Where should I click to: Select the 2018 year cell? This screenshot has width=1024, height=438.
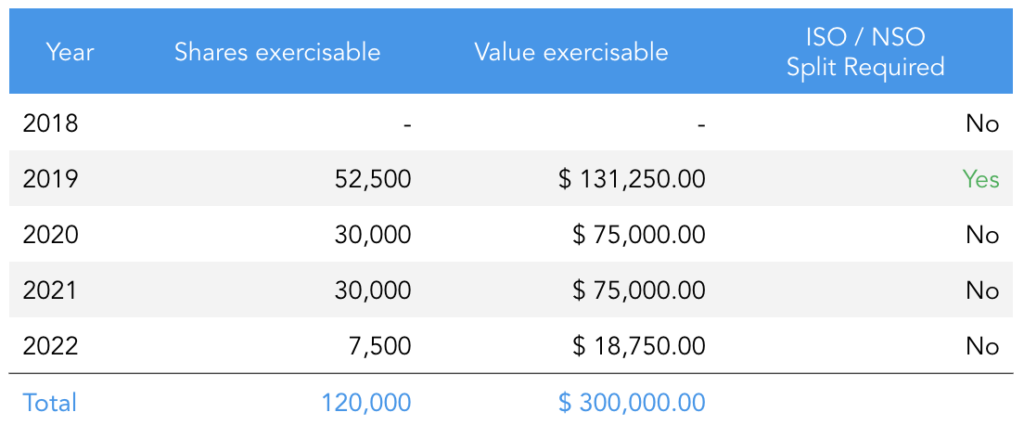[x=50, y=123]
